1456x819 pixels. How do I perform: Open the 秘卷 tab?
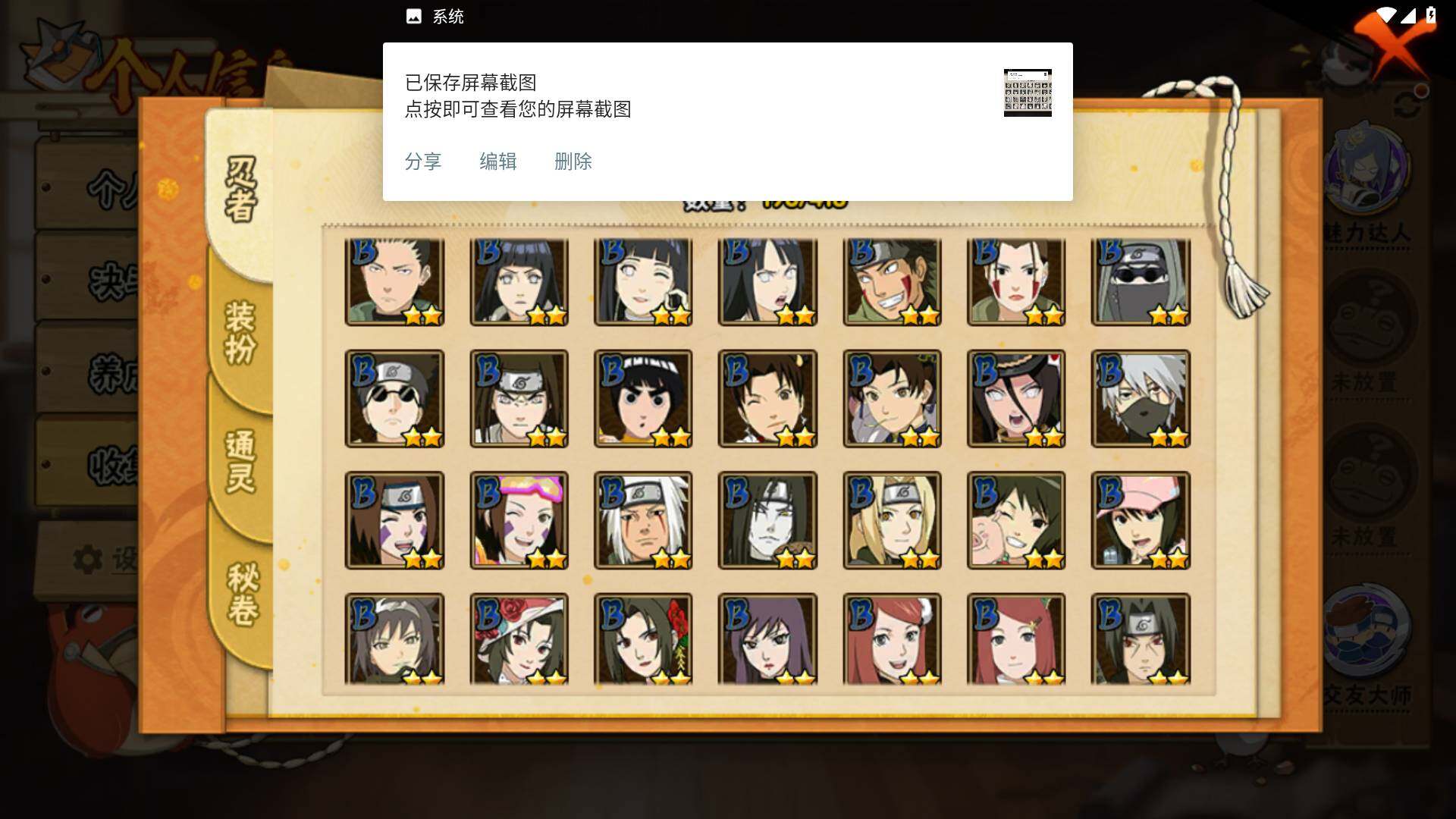(243, 595)
